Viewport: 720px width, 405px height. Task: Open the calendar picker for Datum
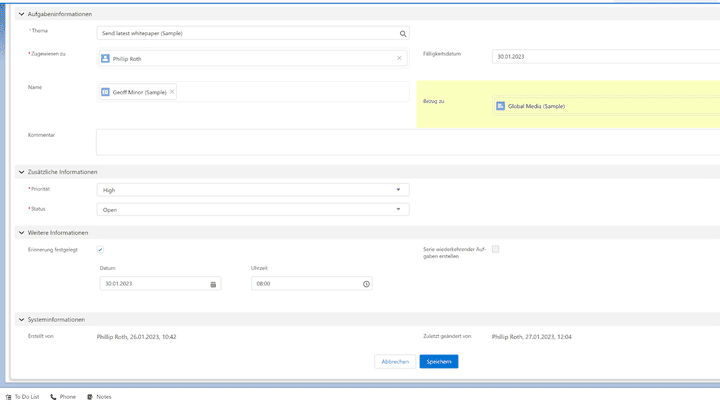[x=213, y=284]
